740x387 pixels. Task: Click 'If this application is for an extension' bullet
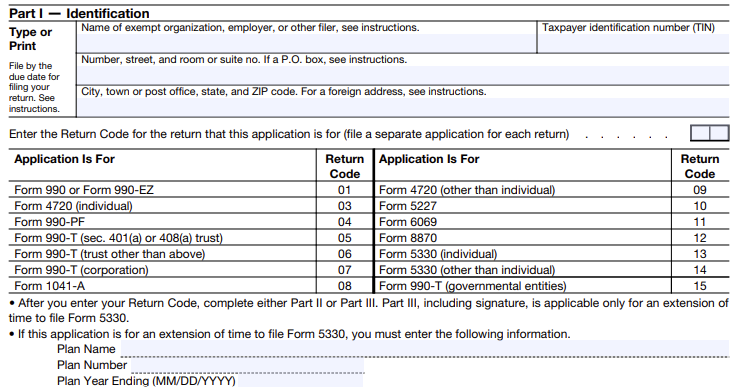[290, 334]
